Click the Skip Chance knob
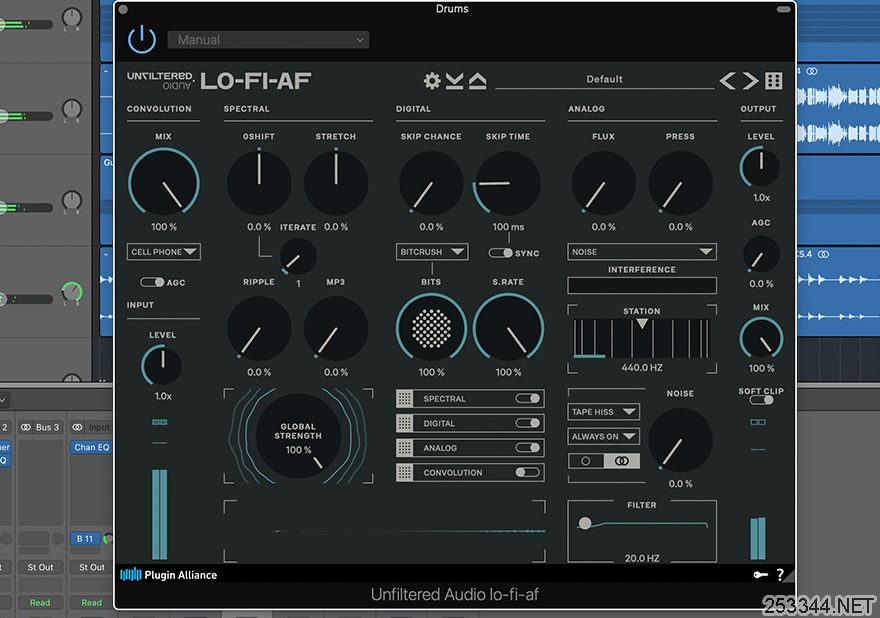 (431, 183)
